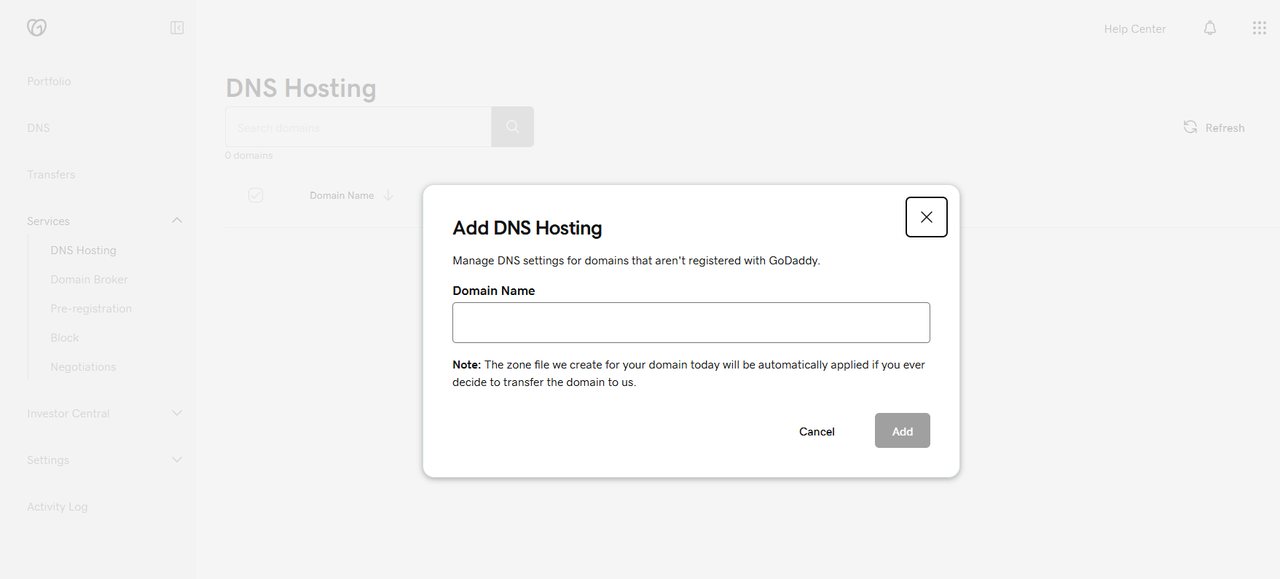Focus the Domain Name input field
Viewport: 1280px width, 579px height.
point(691,323)
